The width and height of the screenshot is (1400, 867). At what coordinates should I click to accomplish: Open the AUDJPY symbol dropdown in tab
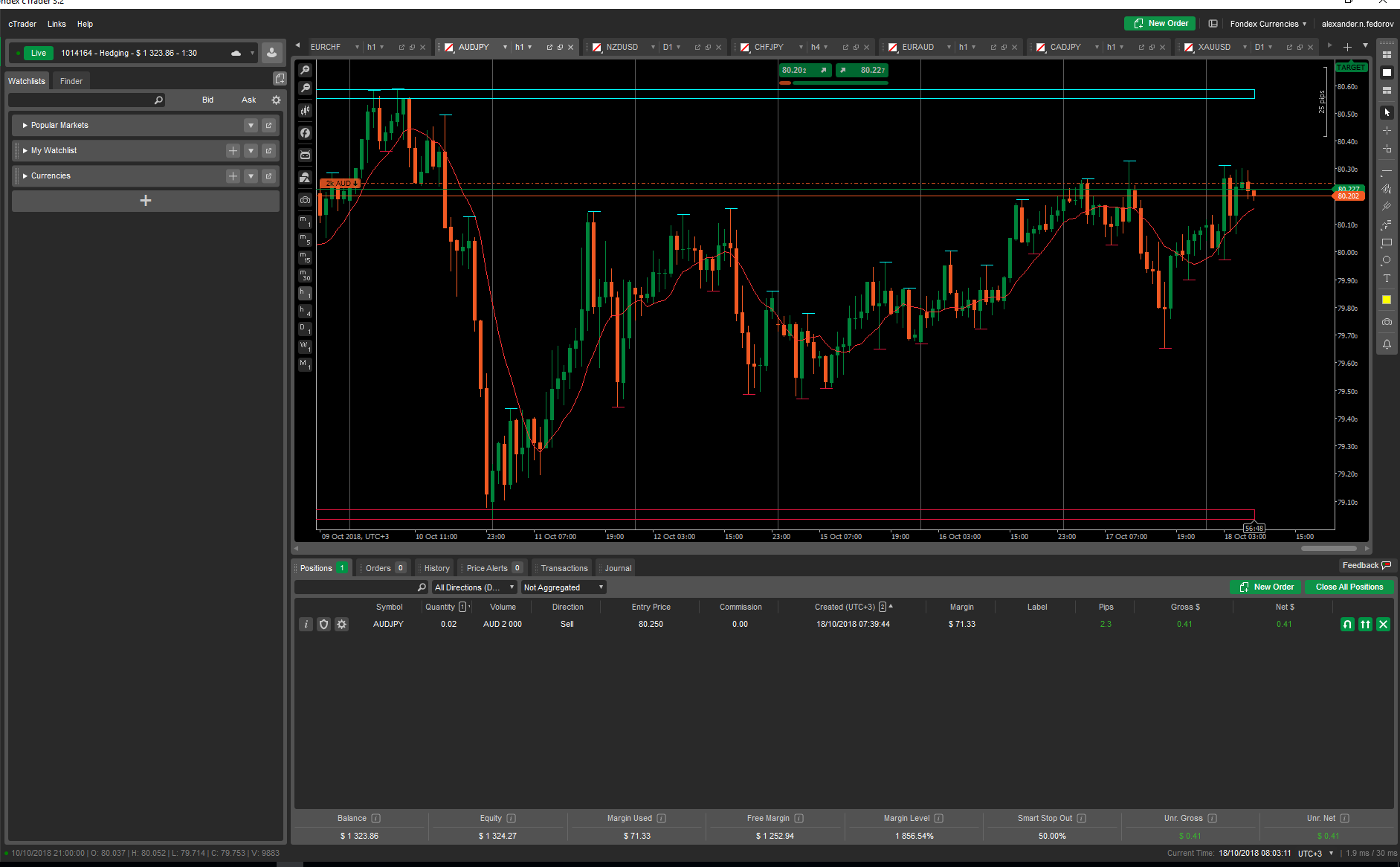click(505, 47)
